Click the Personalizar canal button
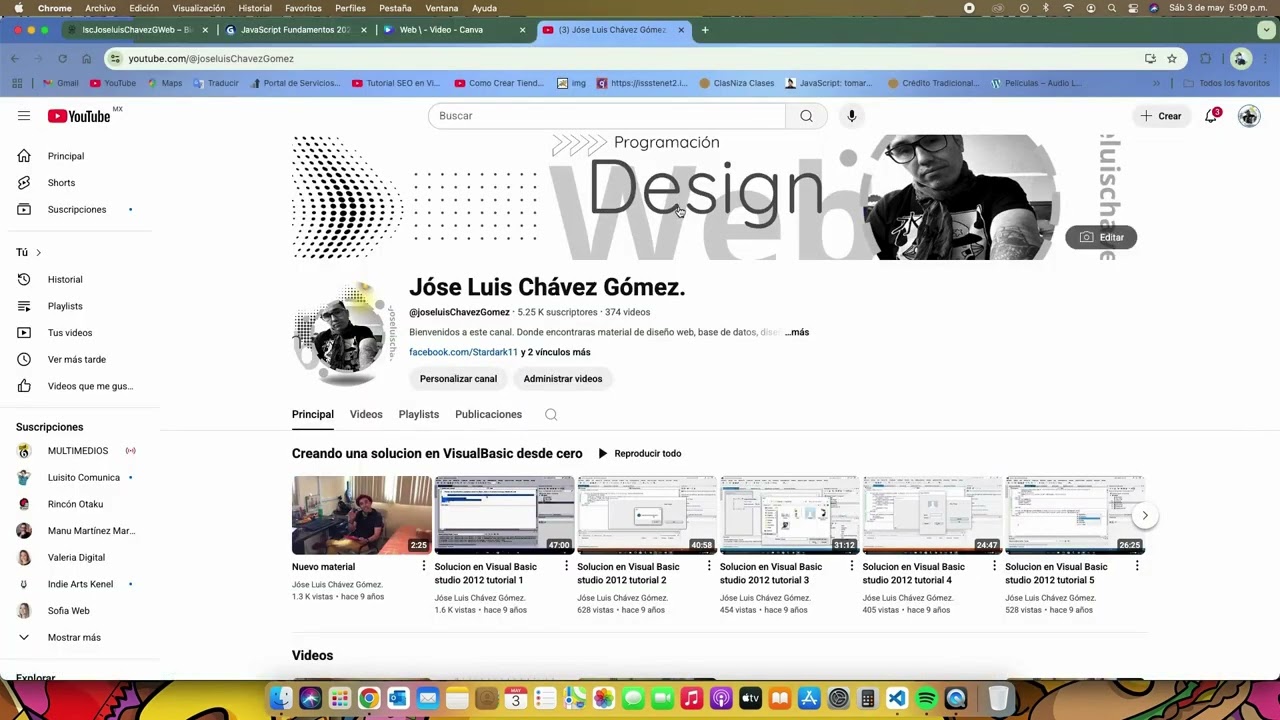The height and width of the screenshot is (720, 1280). click(458, 379)
